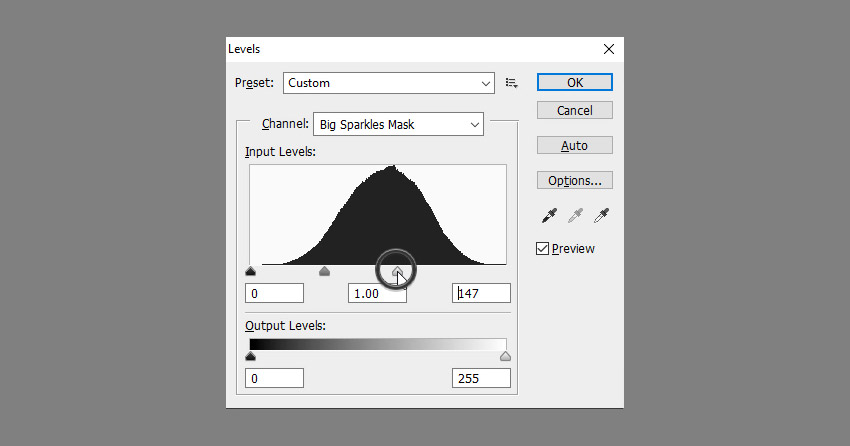The height and width of the screenshot is (446, 850).
Task: Open the Channel dropdown Big Sparkles Mask
Action: pyautogui.click(x=398, y=124)
